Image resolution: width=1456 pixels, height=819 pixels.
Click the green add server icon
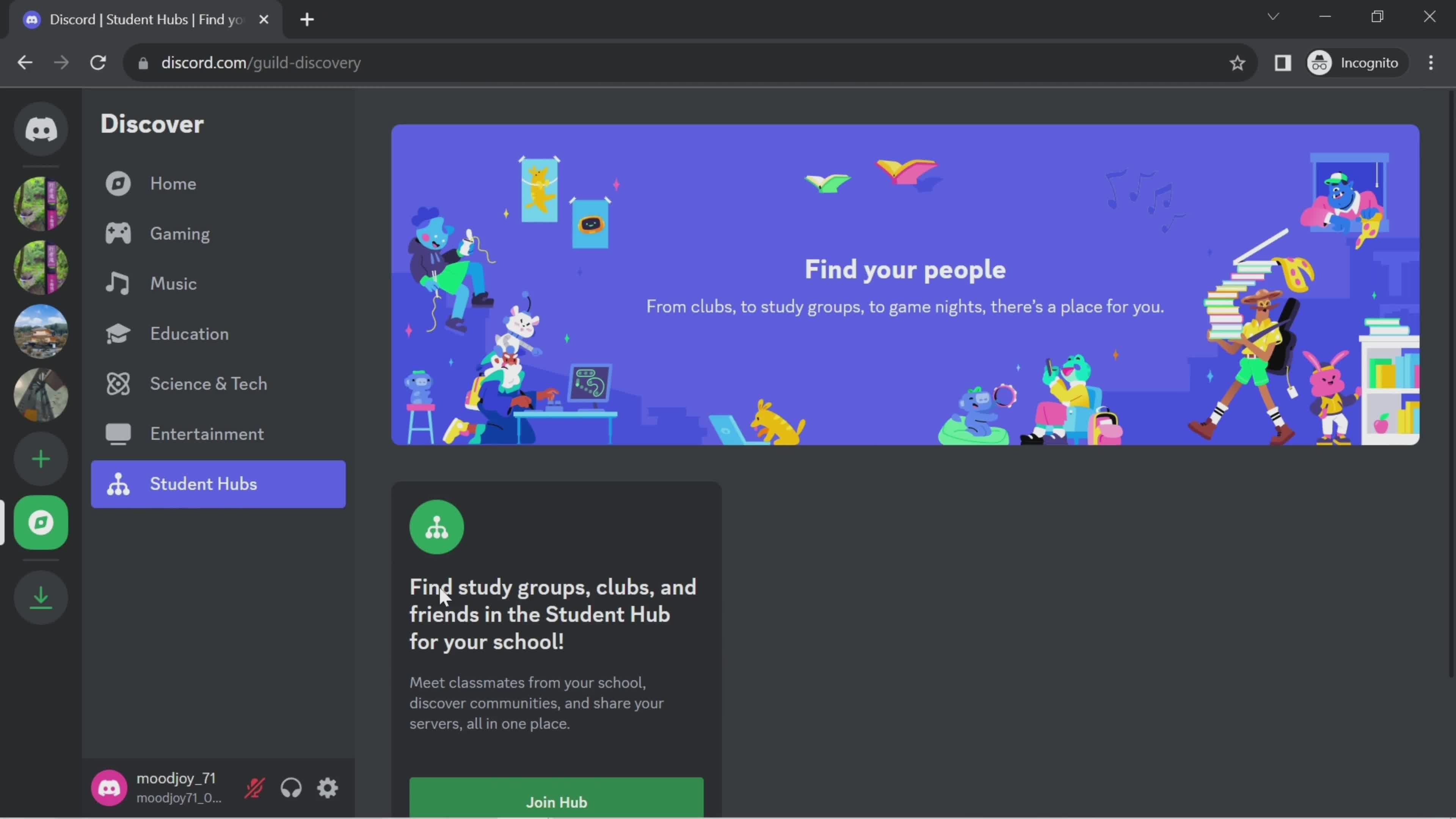pos(41,459)
